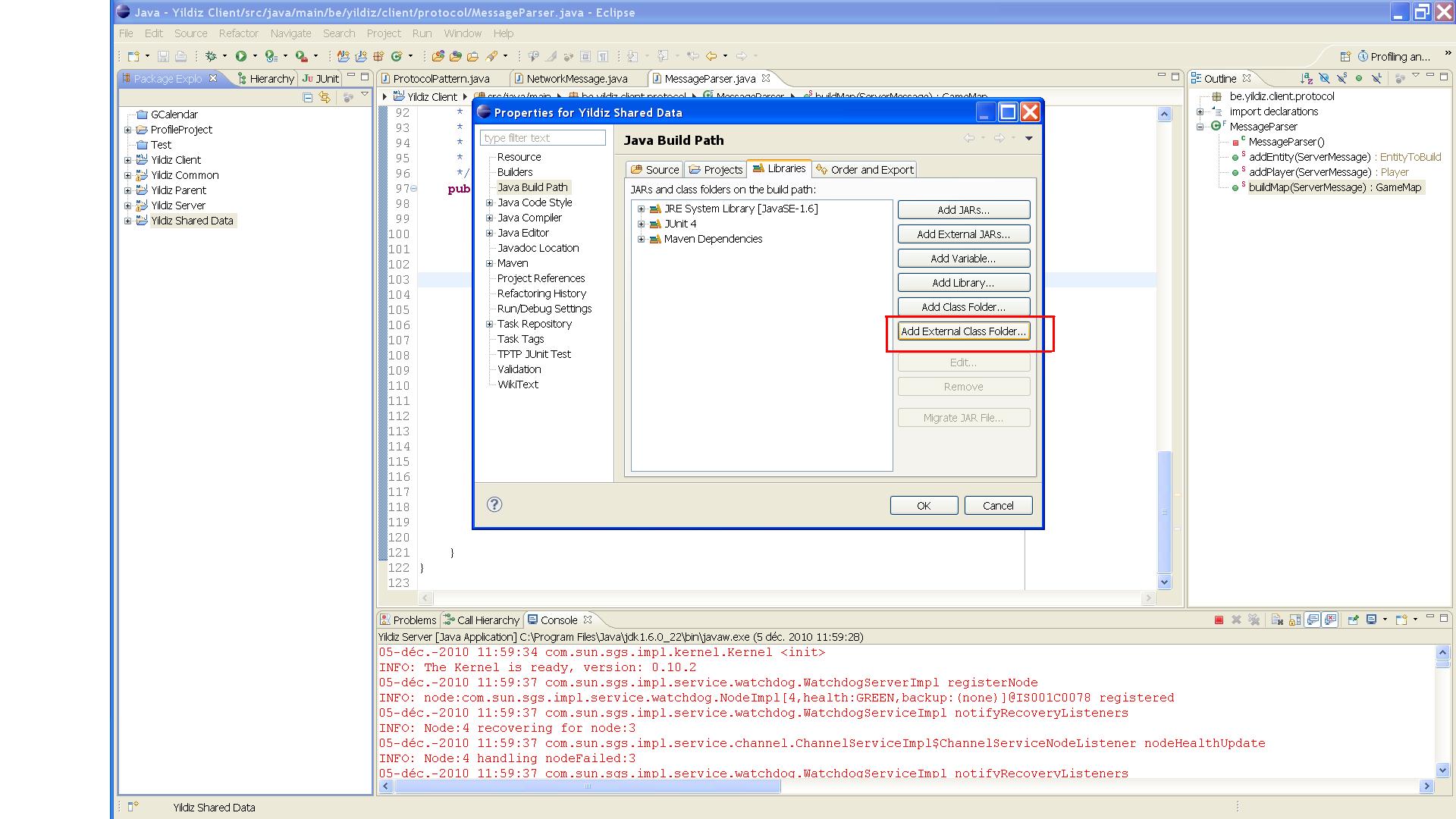Sort Outline members alphabetically
1456x819 pixels.
1306,78
